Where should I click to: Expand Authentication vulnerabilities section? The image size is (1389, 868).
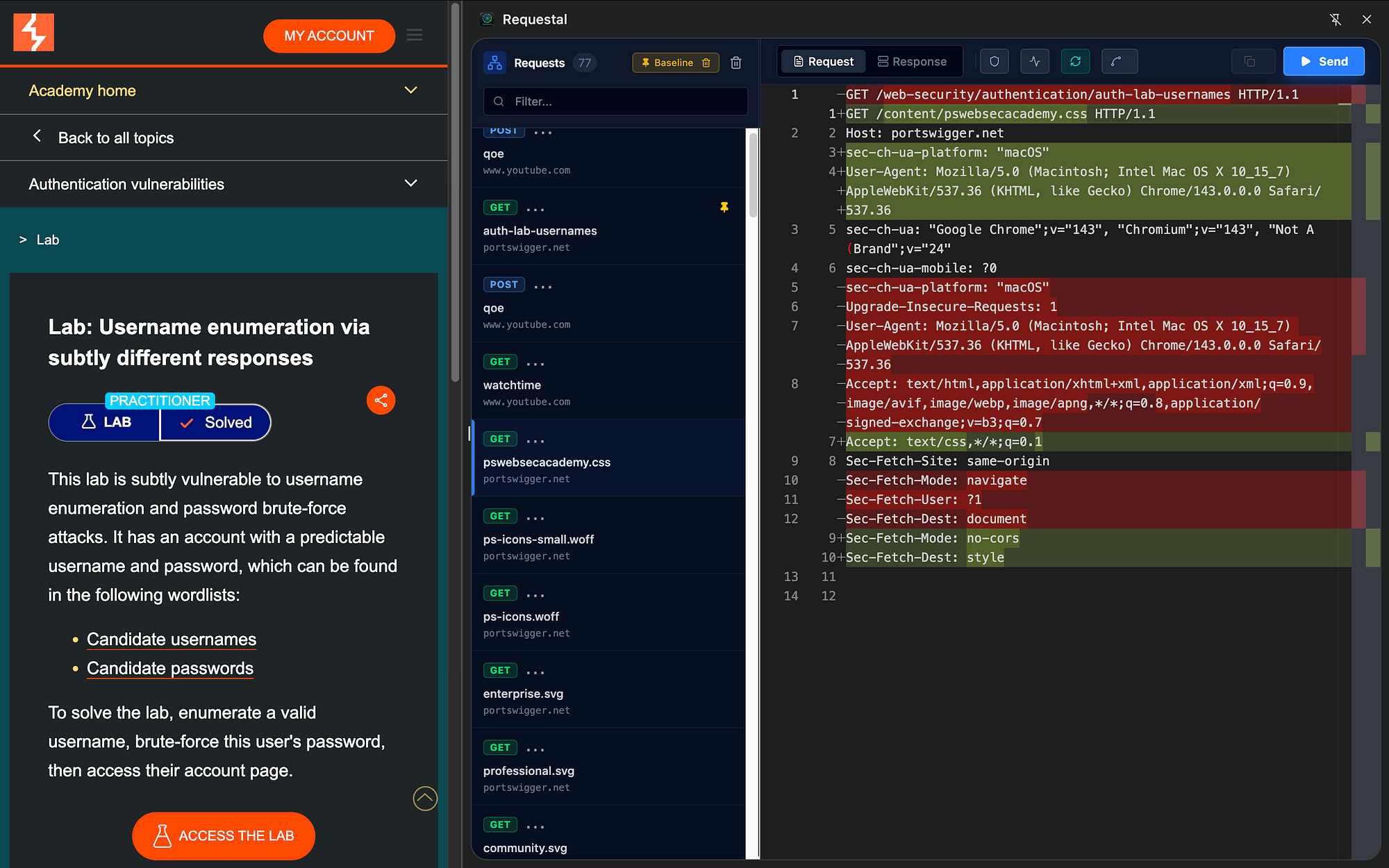(x=410, y=183)
